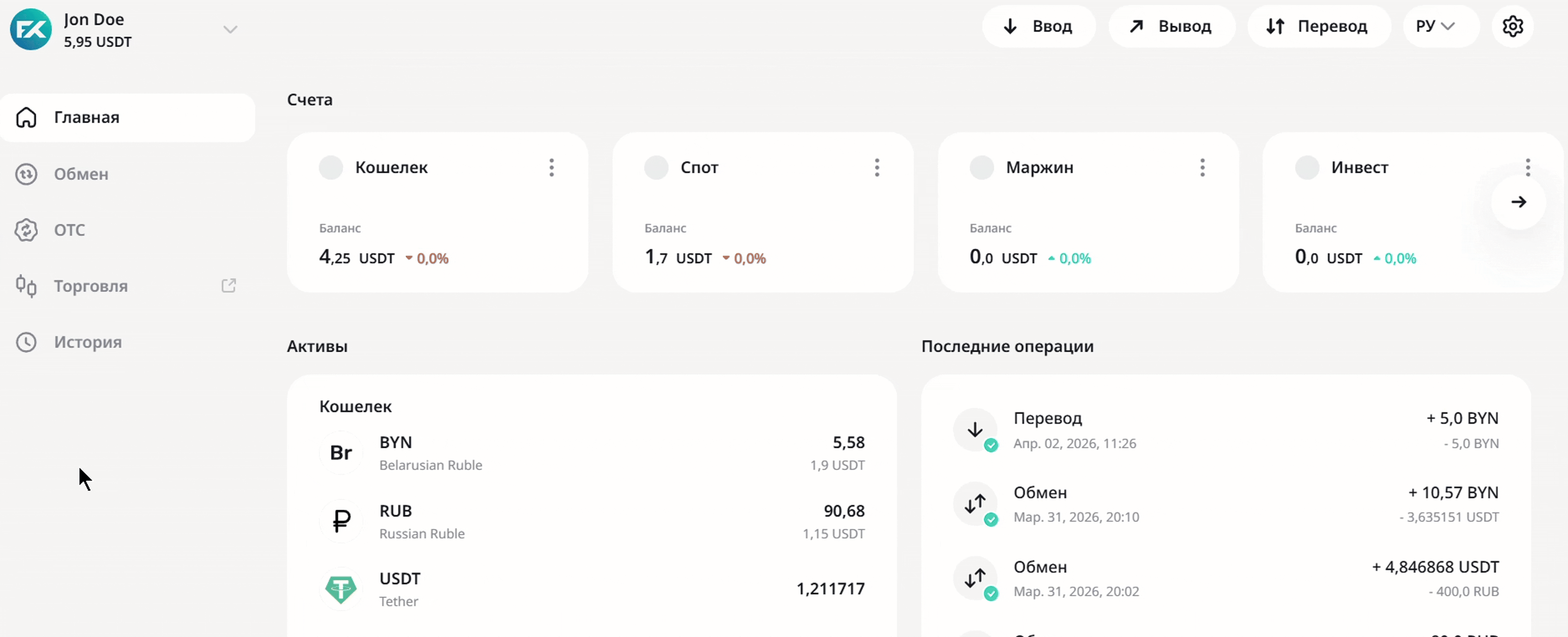Click the Перевод transaction arrow icon
The height and width of the screenshot is (637, 1568).
tap(975, 429)
